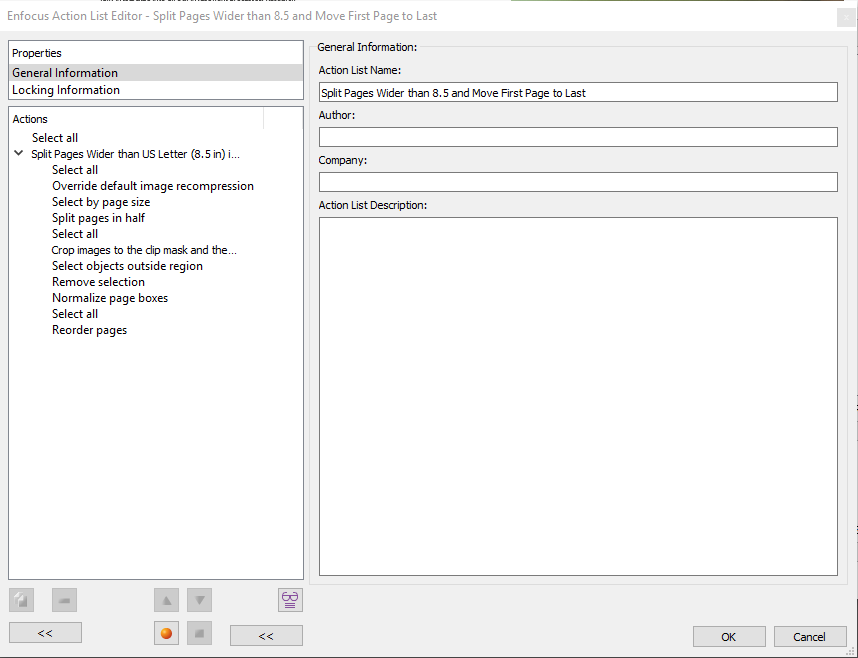The width and height of the screenshot is (858, 658).
Task: Choose Override default image recompression action
Action: tap(152, 186)
